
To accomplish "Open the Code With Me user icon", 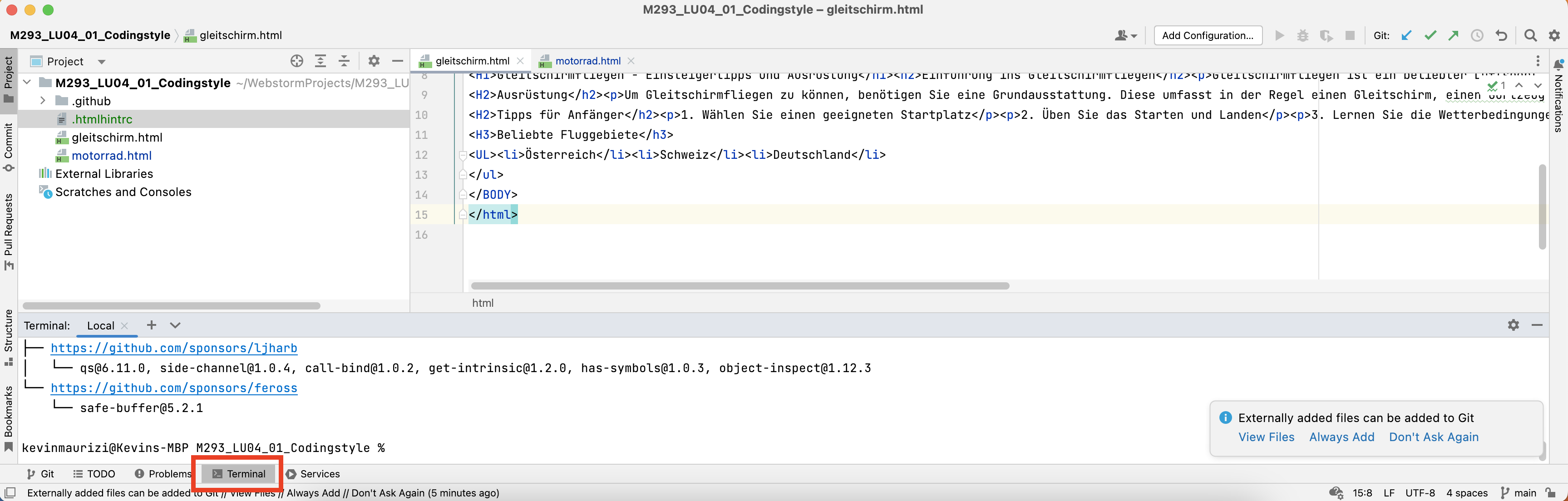I will point(1125,35).
